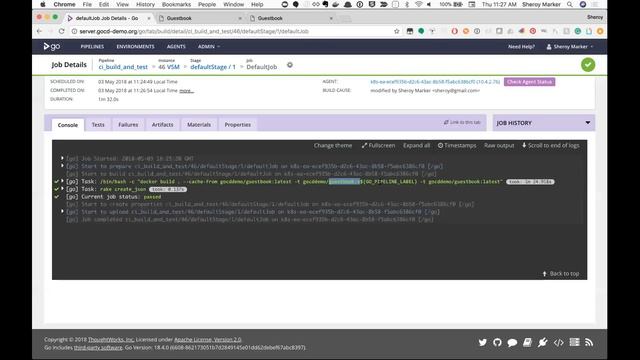Click Expand all in the console
This screenshot has height=360, width=640.
416,145
